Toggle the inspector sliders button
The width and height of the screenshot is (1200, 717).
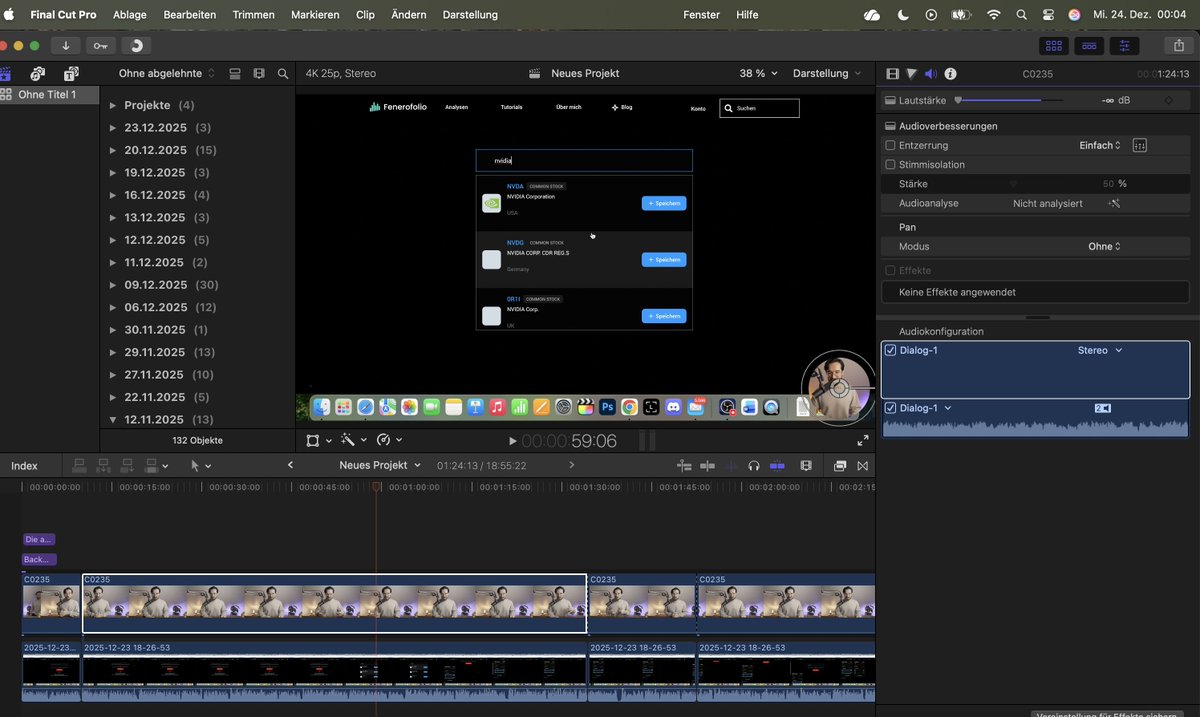(1124, 45)
